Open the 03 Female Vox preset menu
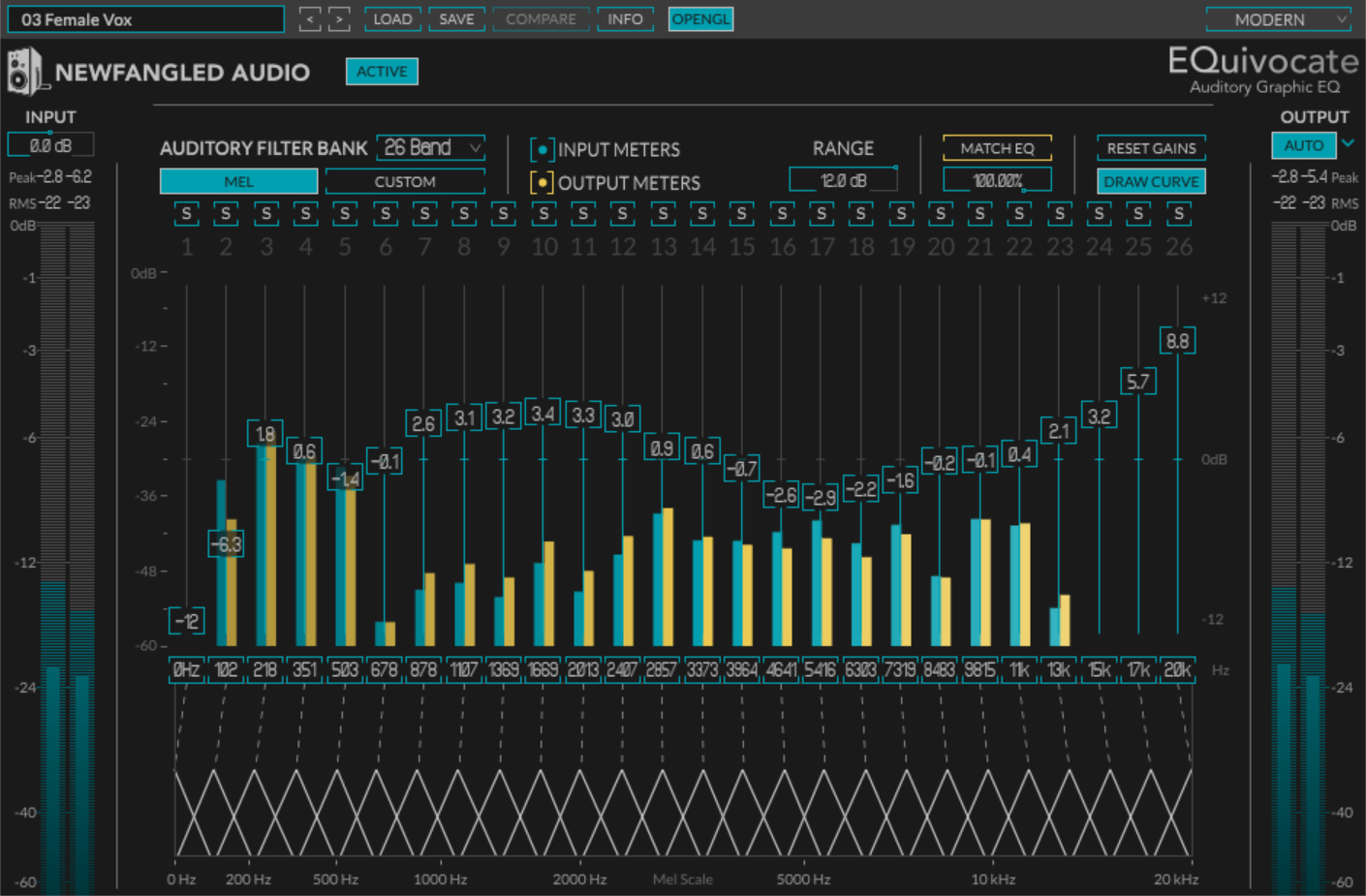Image resolution: width=1366 pixels, height=896 pixels. tap(146, 19)
